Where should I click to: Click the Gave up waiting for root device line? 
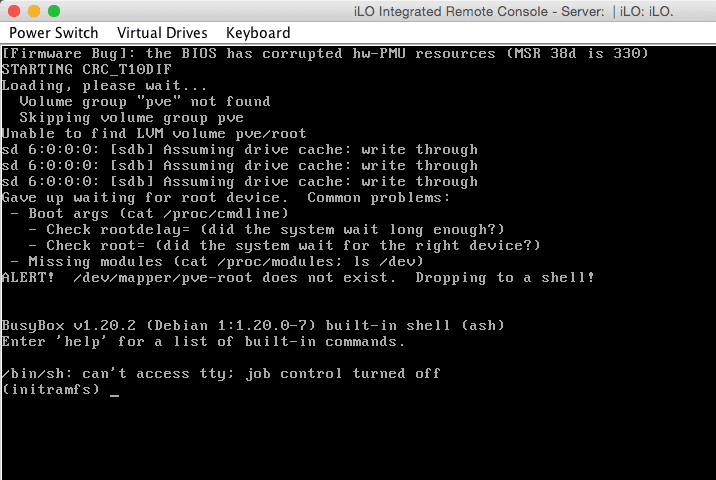[226, 198]
